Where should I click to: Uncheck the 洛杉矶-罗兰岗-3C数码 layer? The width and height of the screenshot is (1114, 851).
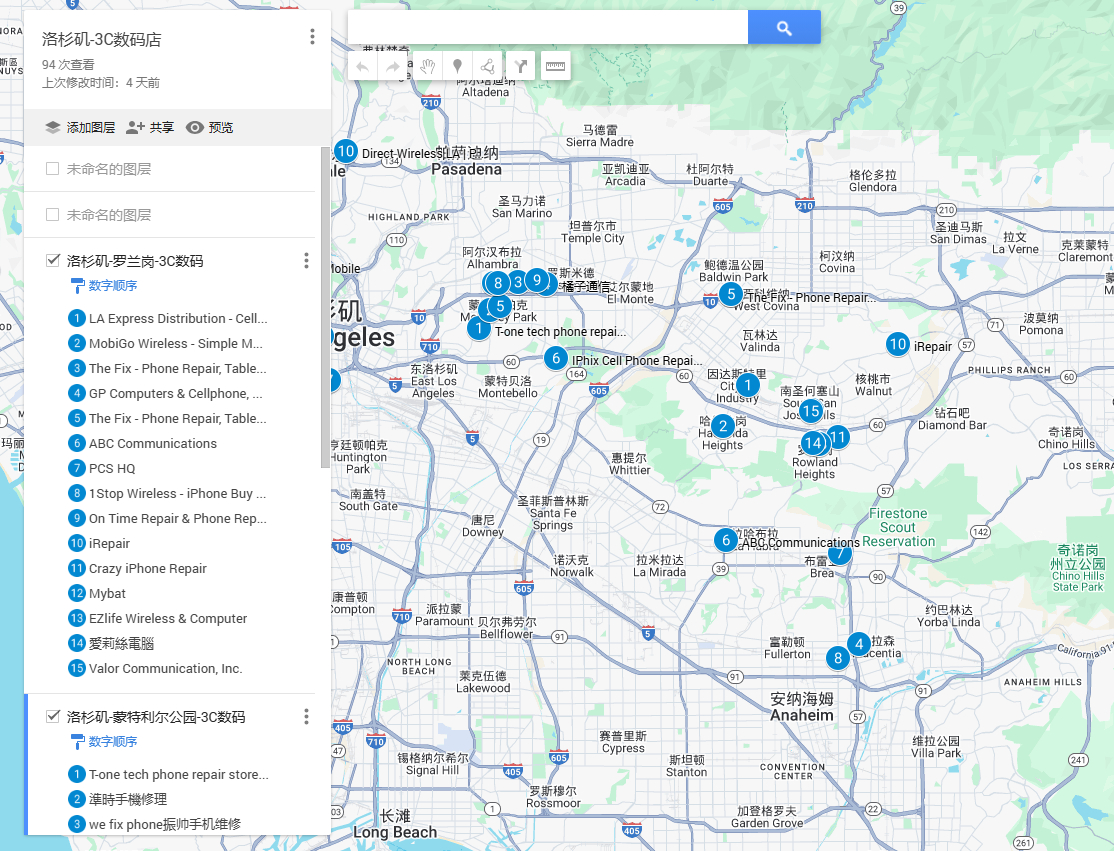click(53, 261)
